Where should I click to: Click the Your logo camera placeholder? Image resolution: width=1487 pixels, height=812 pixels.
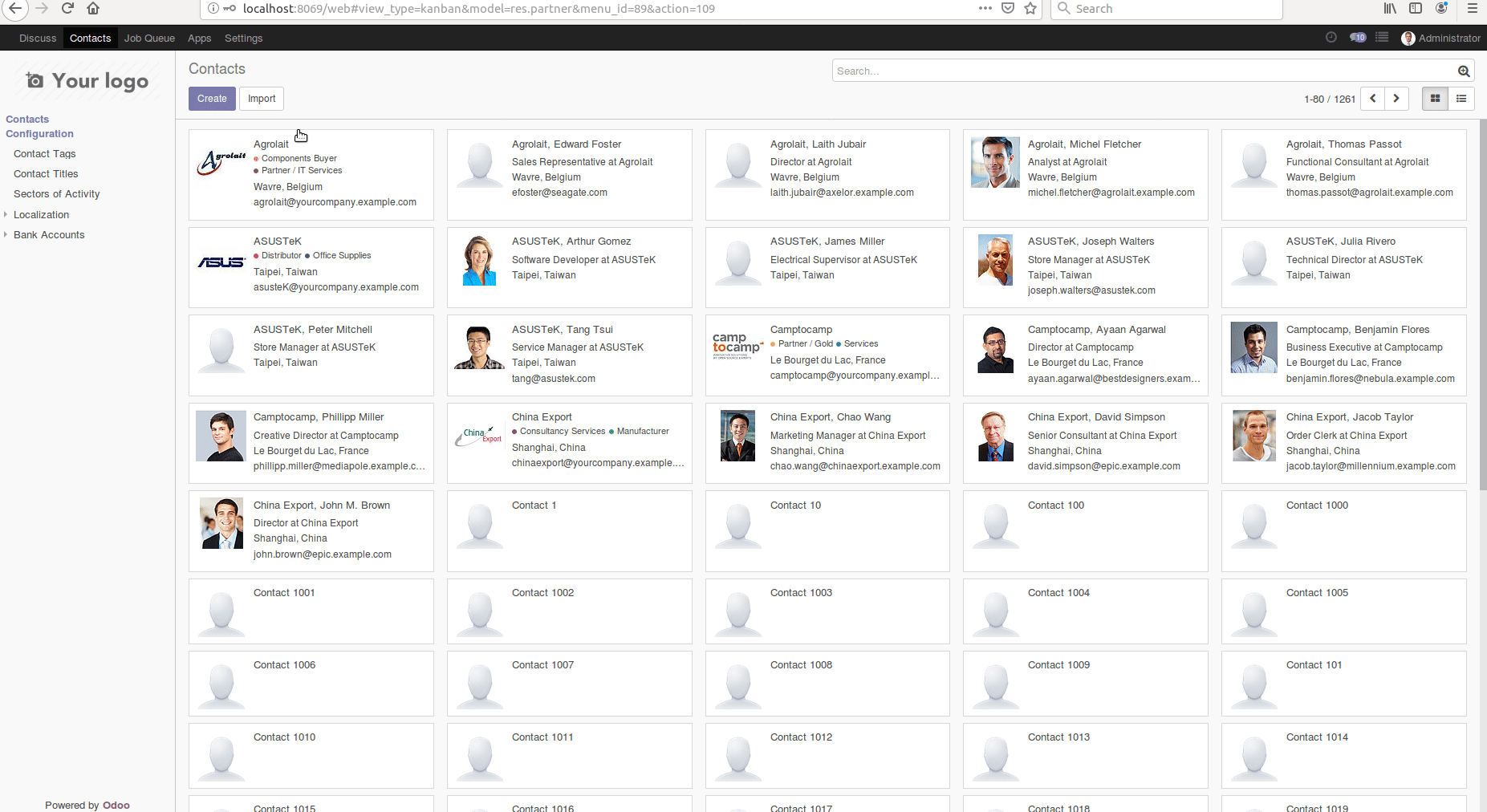87,81
